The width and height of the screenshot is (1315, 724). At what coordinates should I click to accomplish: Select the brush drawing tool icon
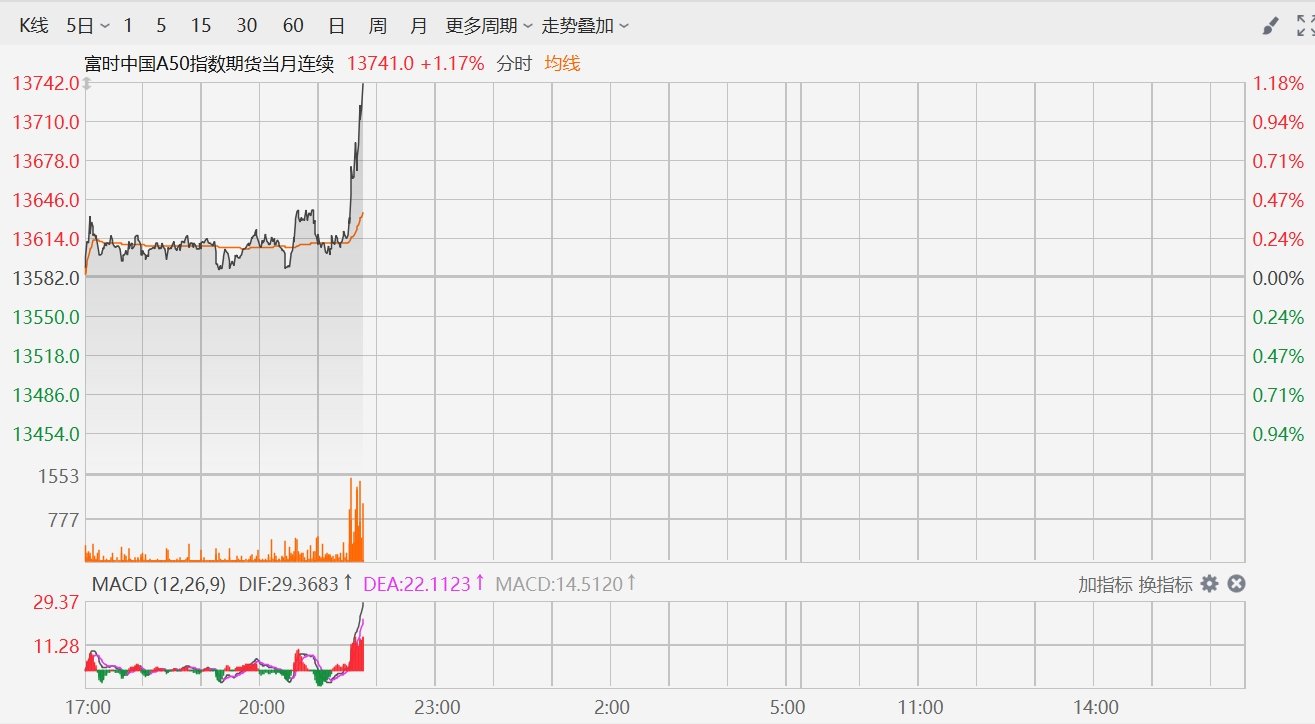[x=1270, y=26]
